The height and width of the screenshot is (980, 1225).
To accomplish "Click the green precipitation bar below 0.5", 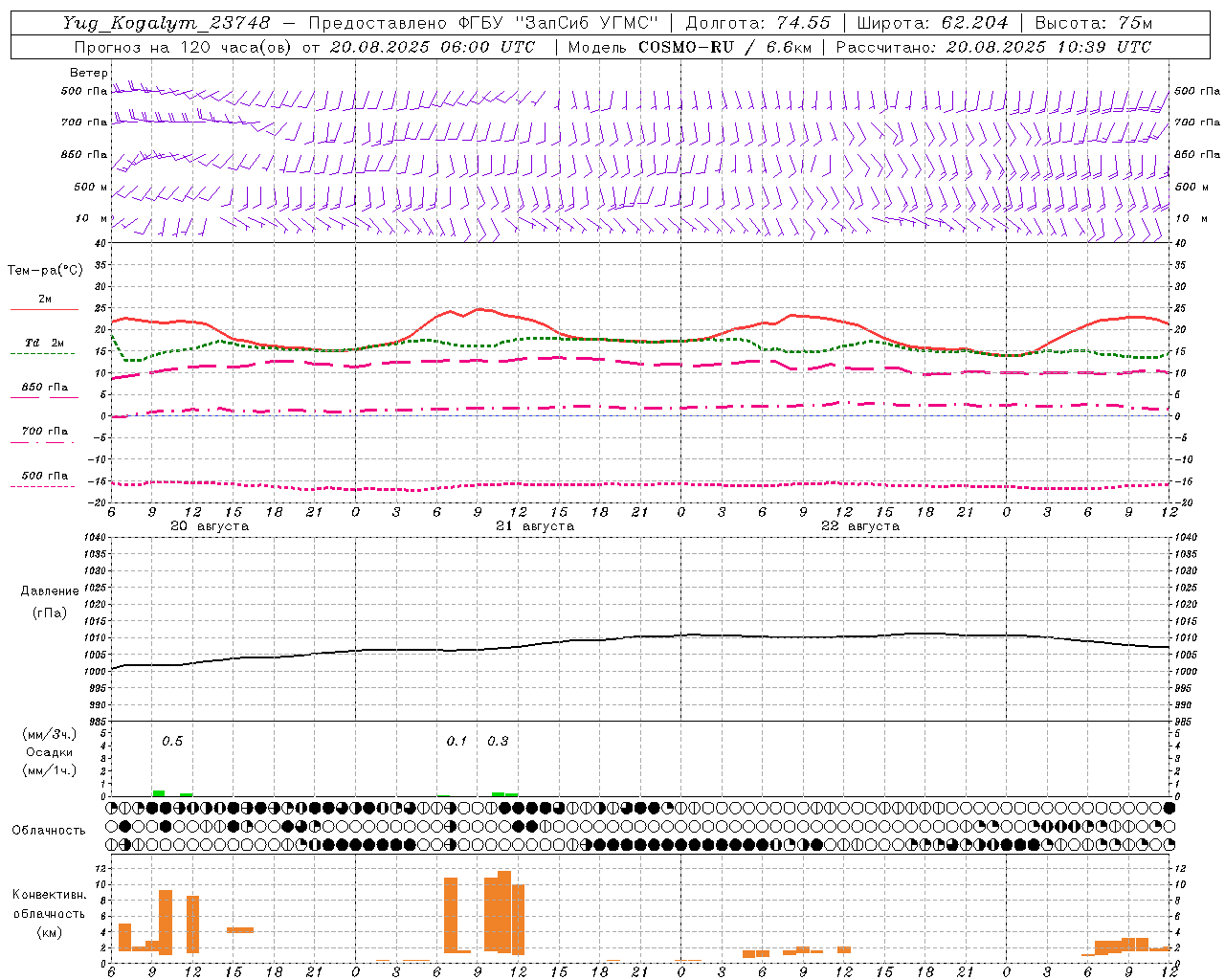I will tap(159, 793).
